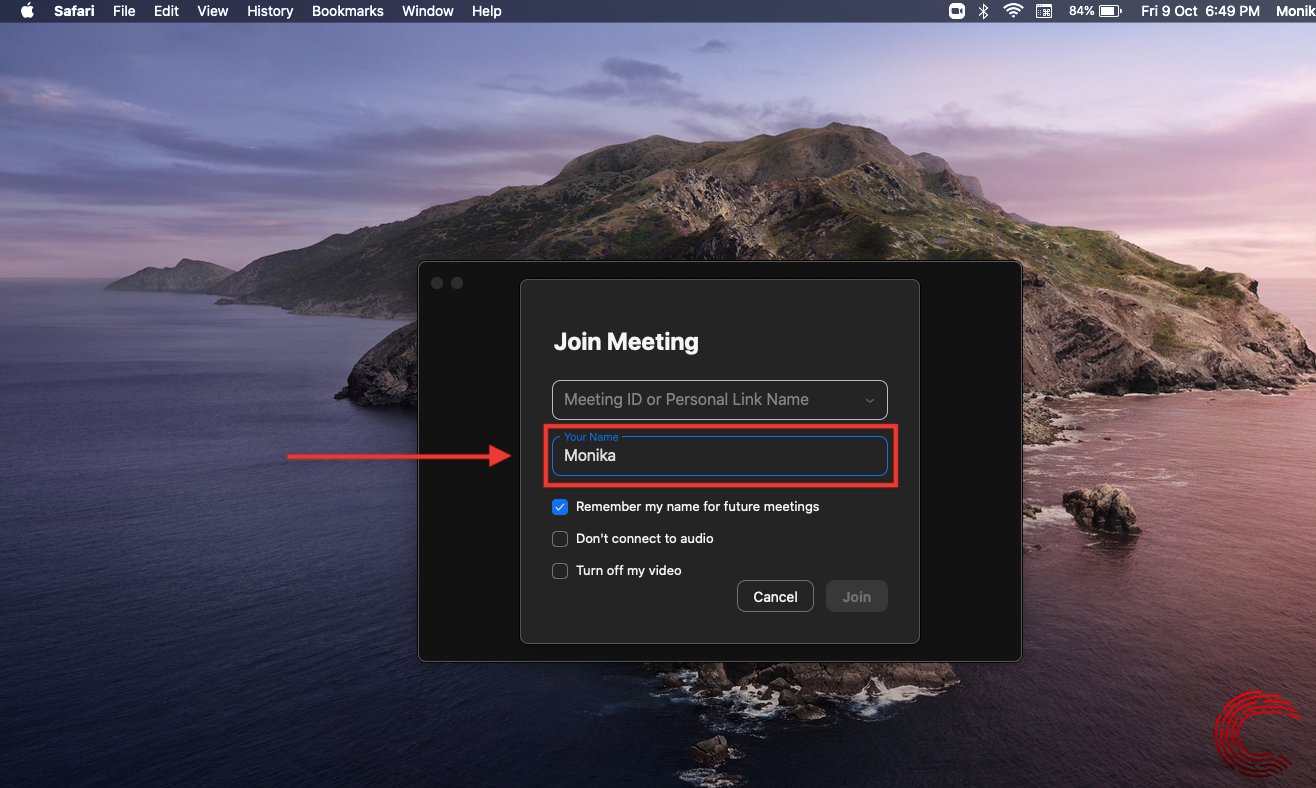Click the Join button

coord(856,596)
